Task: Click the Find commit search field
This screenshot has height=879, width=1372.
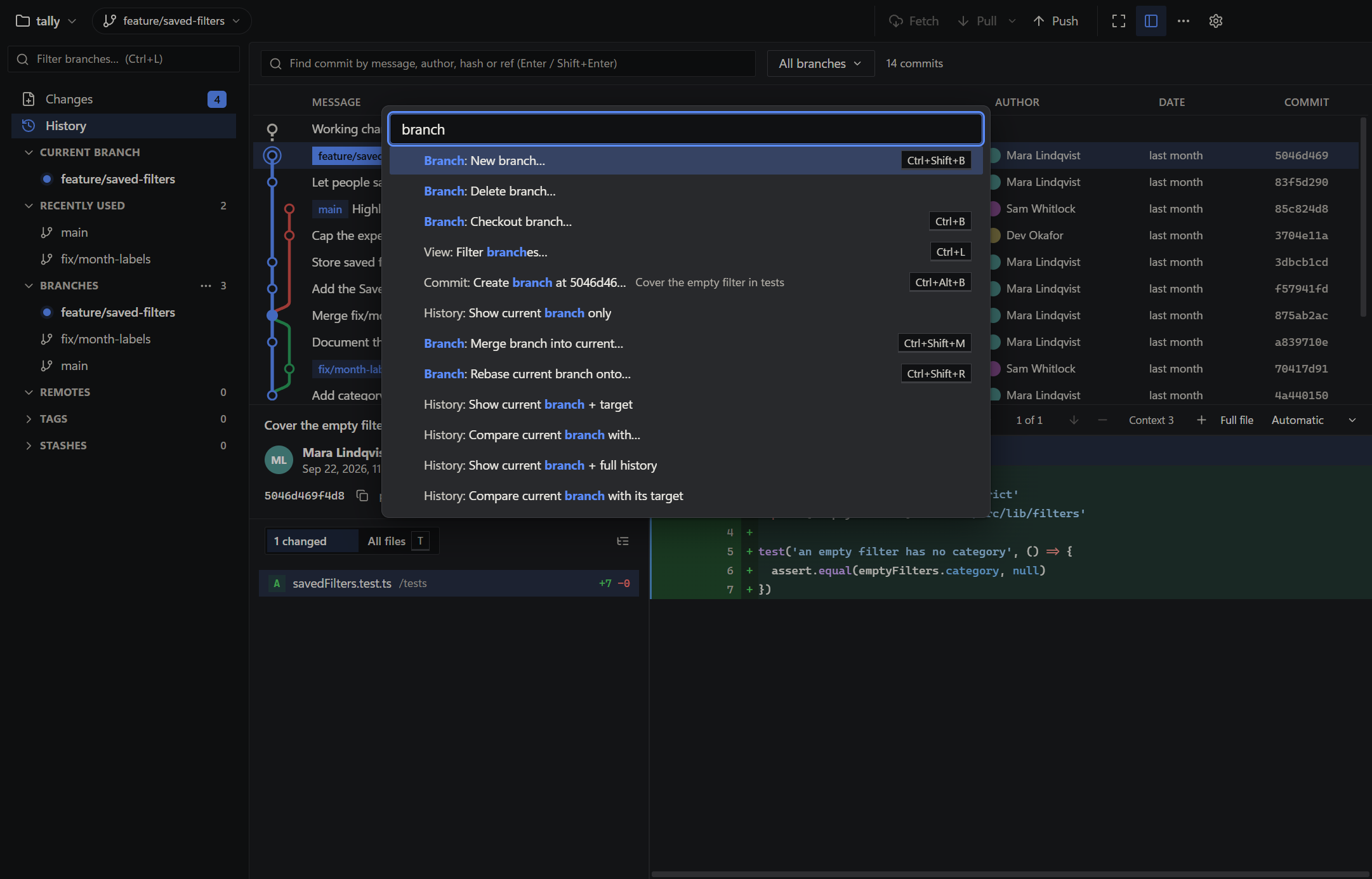Action: coord(508,63)
